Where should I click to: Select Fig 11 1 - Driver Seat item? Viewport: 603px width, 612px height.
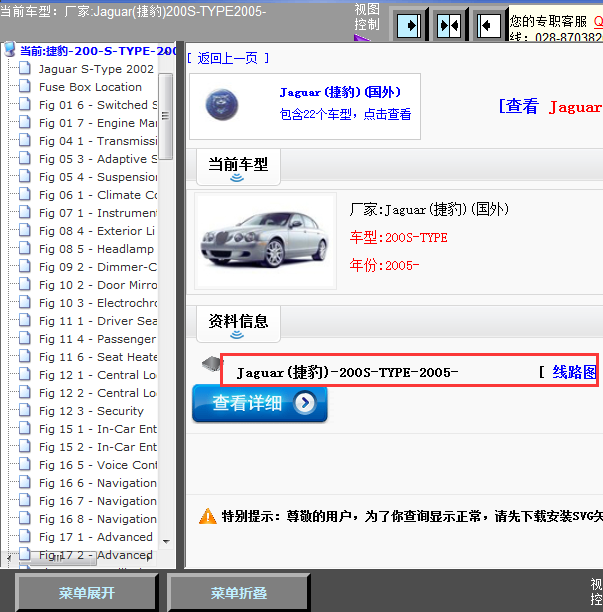pyautogui.click(x=98, y=321)
